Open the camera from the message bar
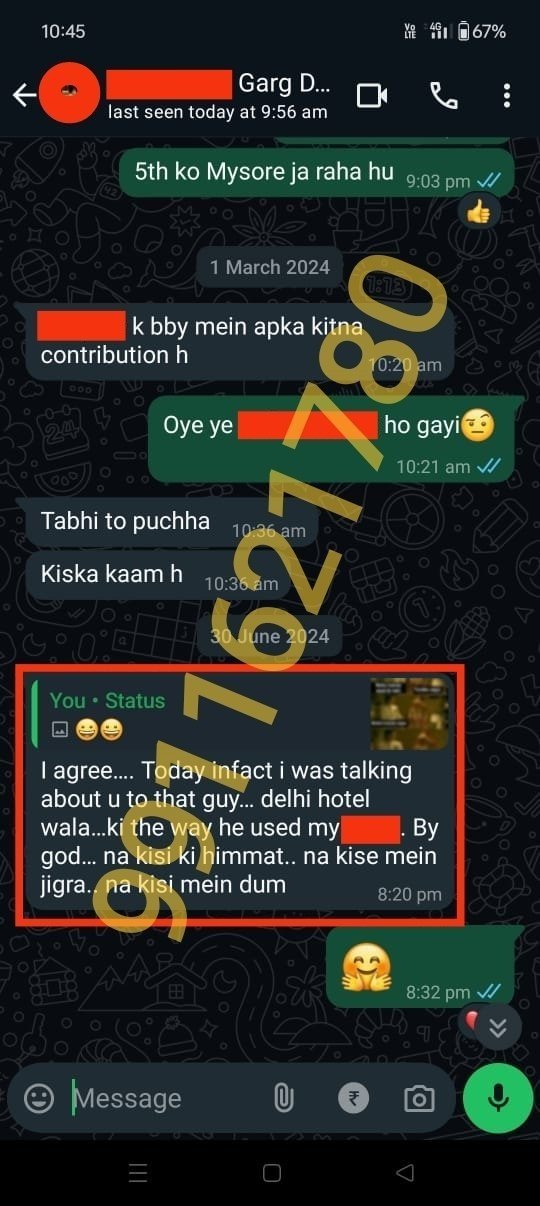Viewport: 540px width, 1206px height. tap(419, 1098)
